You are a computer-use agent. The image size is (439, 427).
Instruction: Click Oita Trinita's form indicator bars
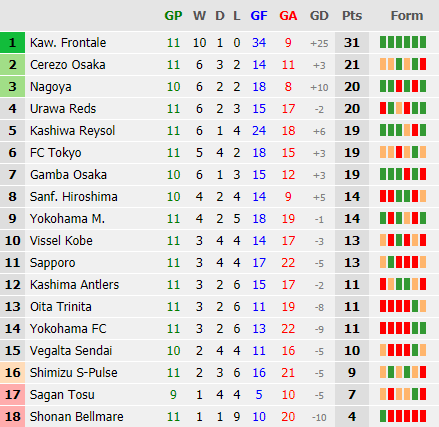[x=403, y=306]
